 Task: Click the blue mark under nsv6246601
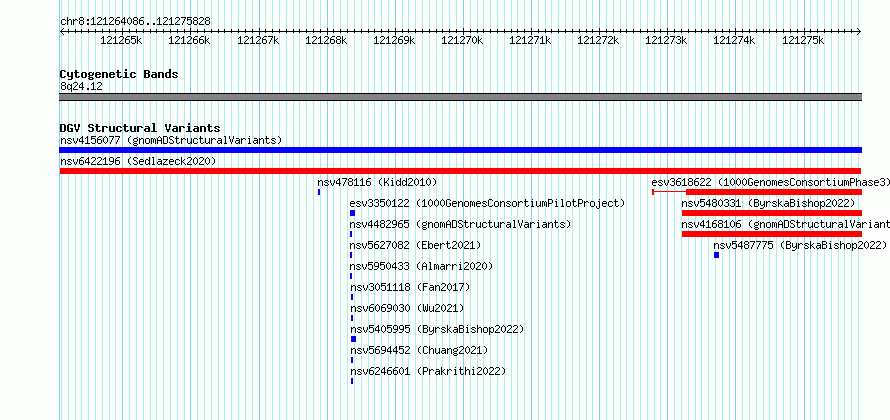pos(352,381)
